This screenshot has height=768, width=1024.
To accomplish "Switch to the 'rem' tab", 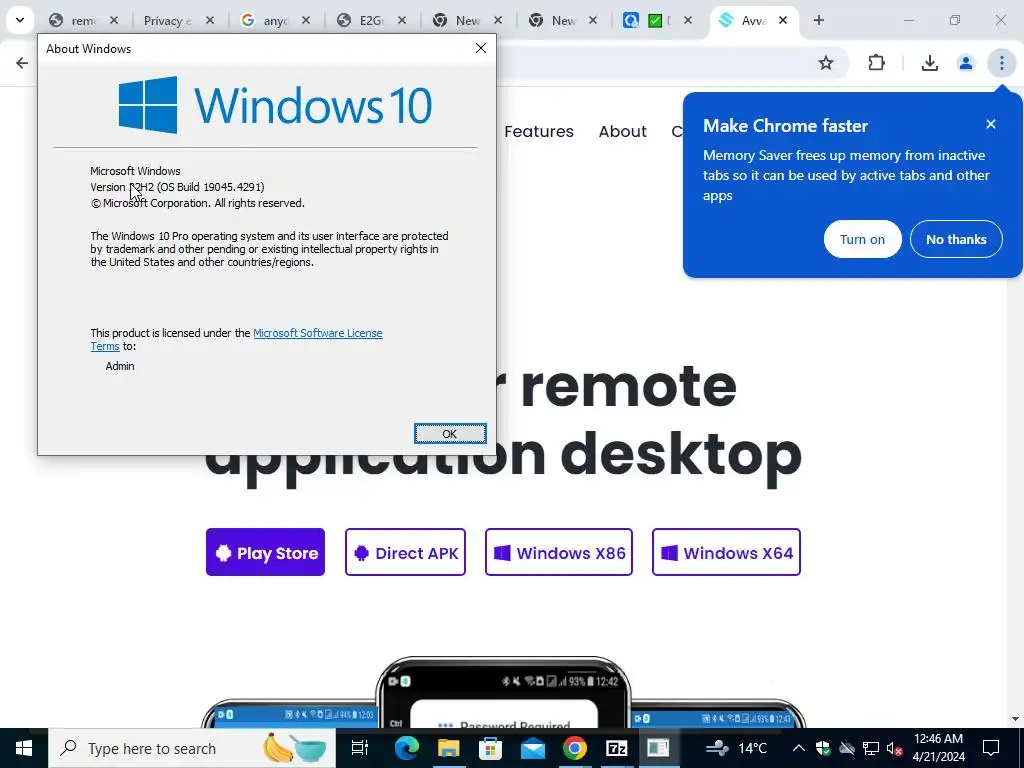I will [x=75, y=21].
